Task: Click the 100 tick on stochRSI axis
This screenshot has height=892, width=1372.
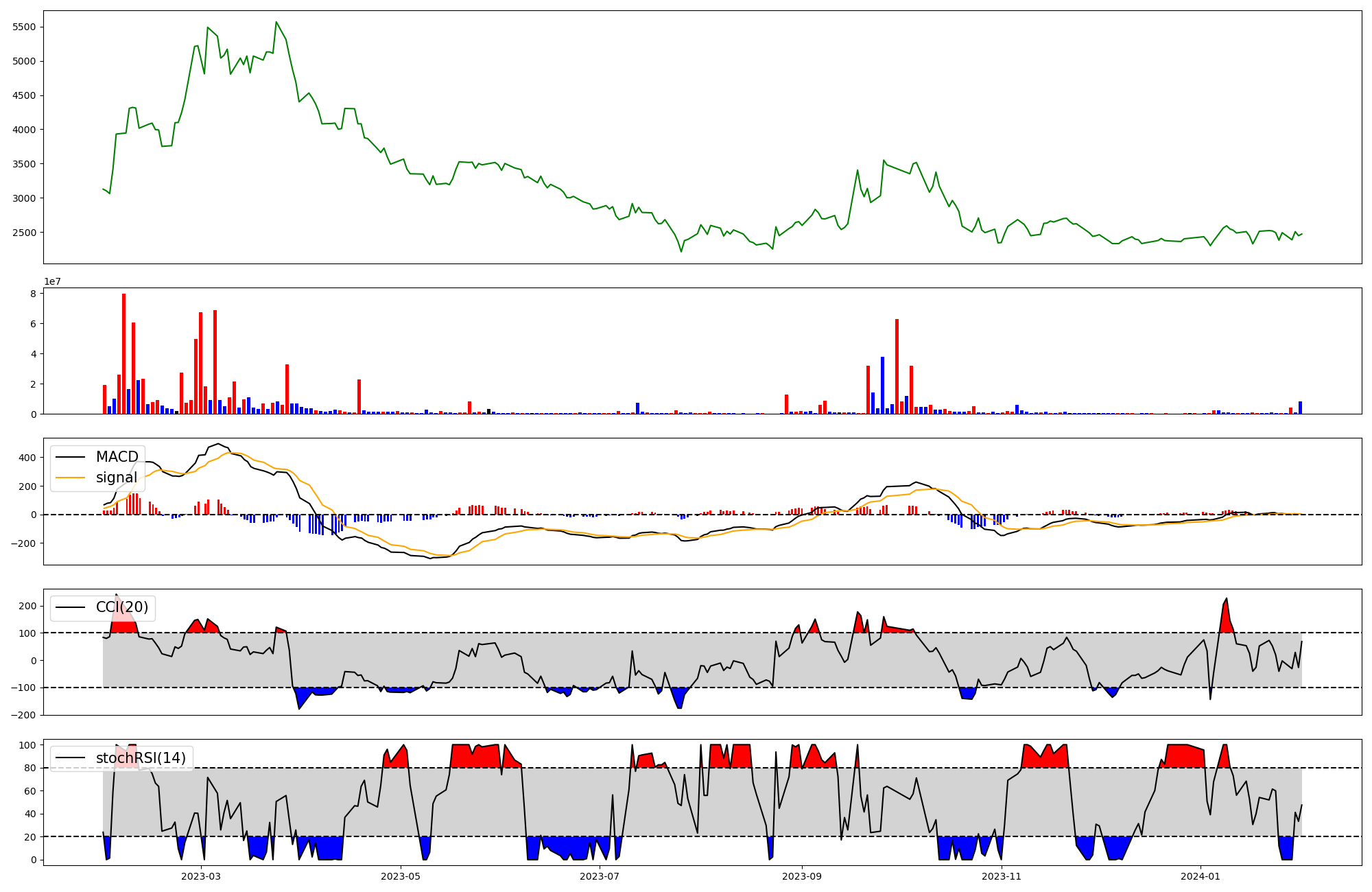Action: click(28, 745)
